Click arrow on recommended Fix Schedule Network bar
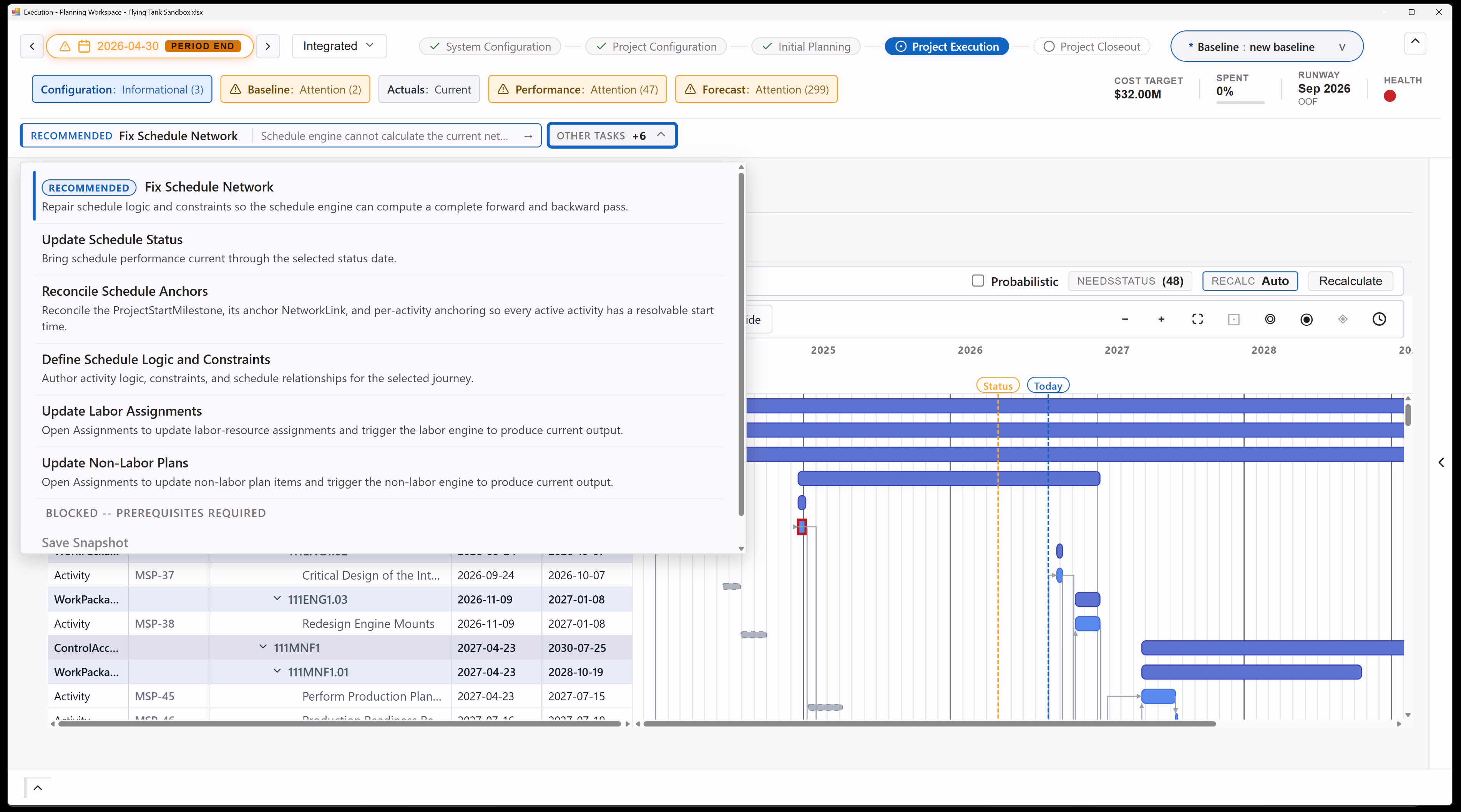 pyautogui.click(x=528, y=136)
